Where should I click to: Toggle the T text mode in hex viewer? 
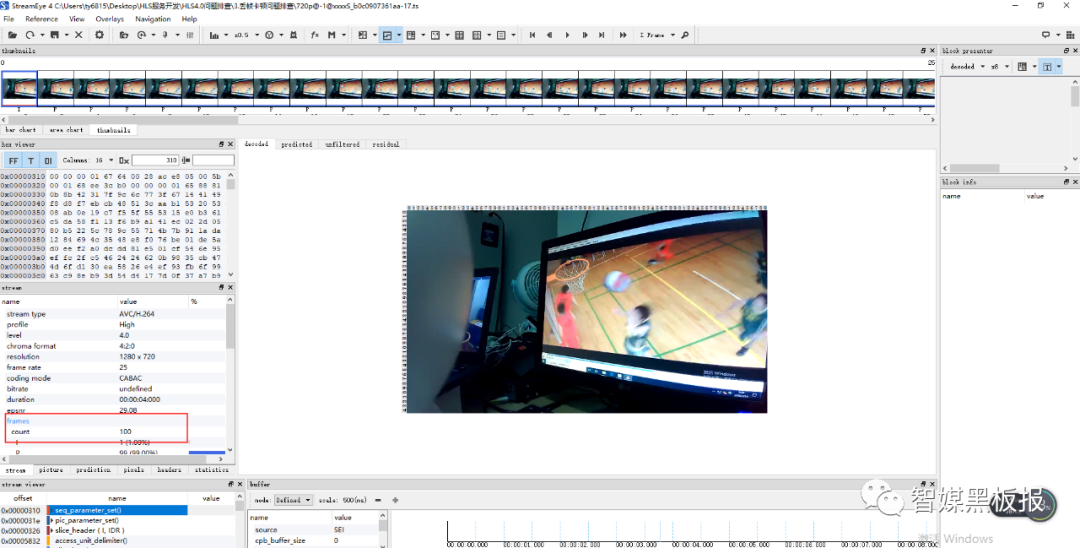click(31, 160)
